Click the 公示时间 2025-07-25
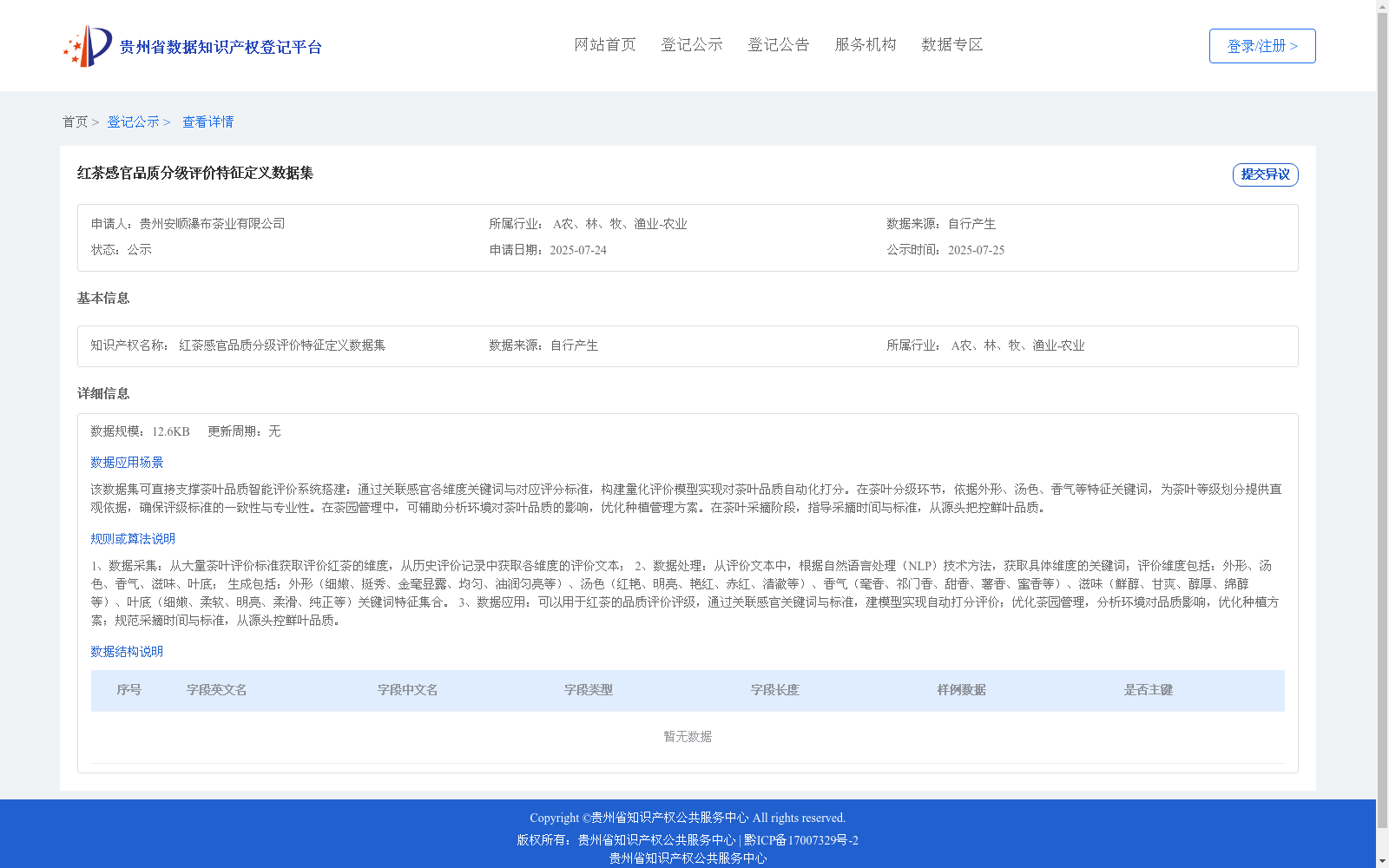The image size is (1389, 868). tap(976, 250)
